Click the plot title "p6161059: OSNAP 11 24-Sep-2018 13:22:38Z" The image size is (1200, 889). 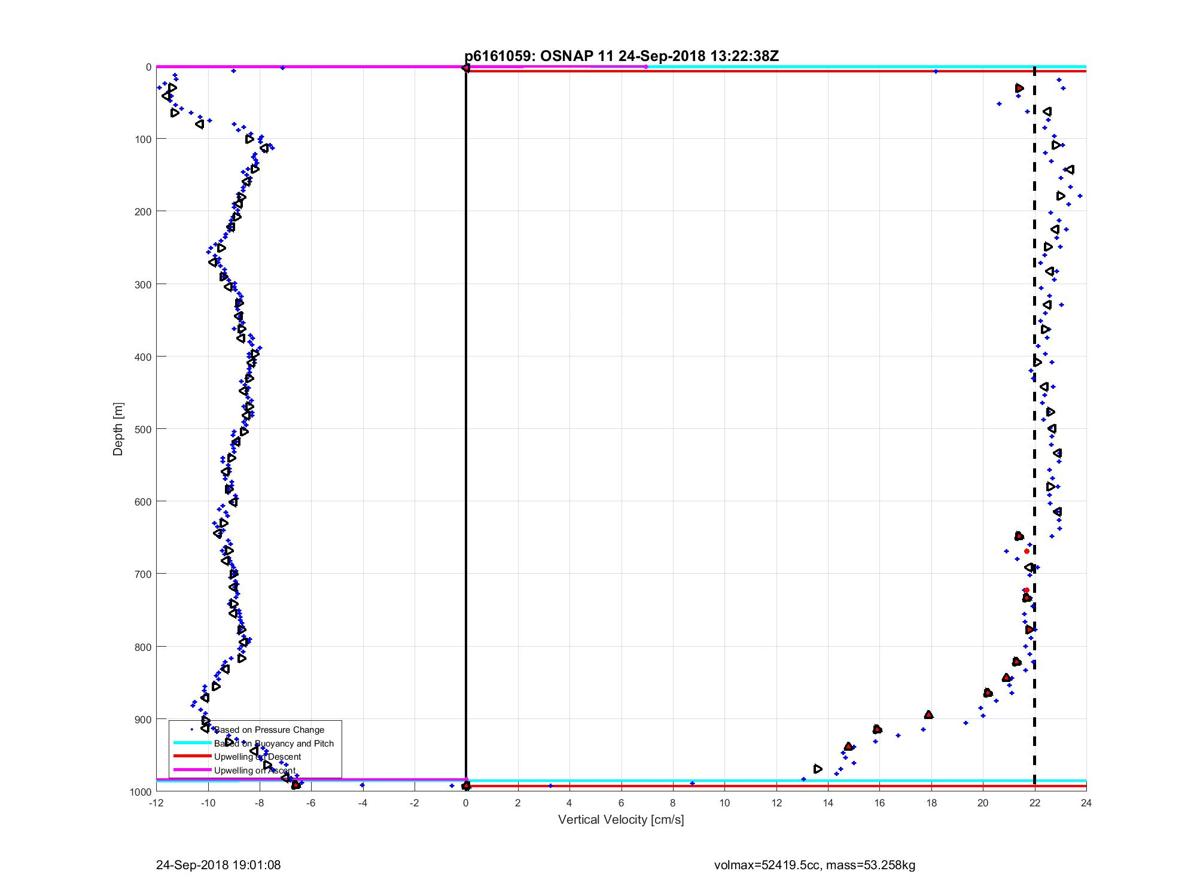click(621, 57)
